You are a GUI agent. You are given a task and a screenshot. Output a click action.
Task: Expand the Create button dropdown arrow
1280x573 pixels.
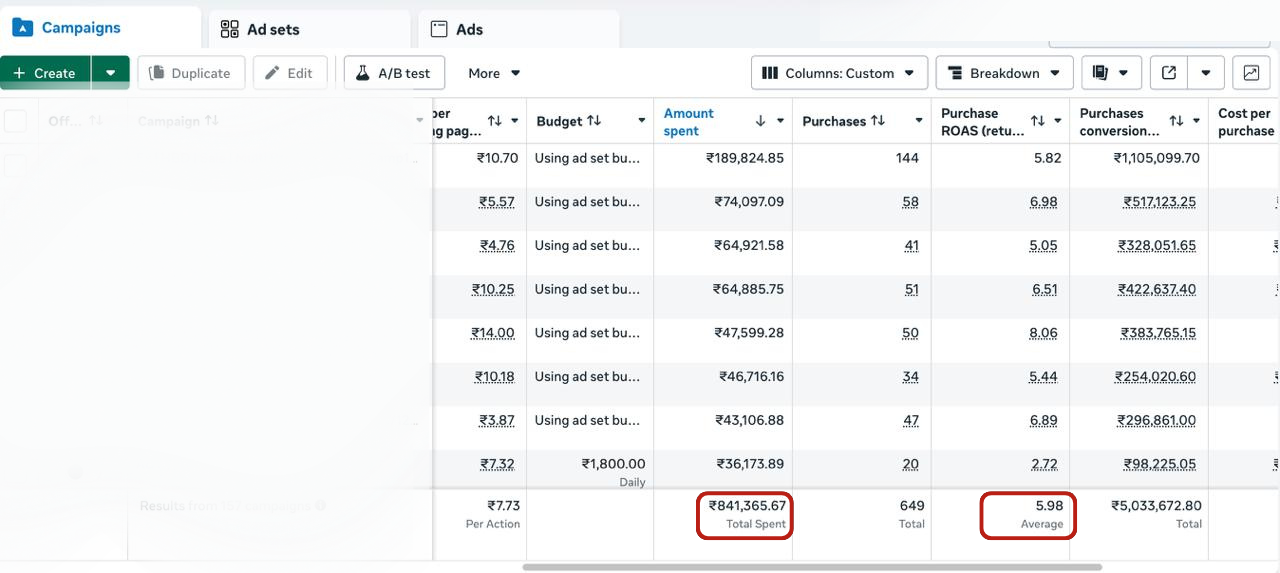pyautogui.click(x=111, y=73)
